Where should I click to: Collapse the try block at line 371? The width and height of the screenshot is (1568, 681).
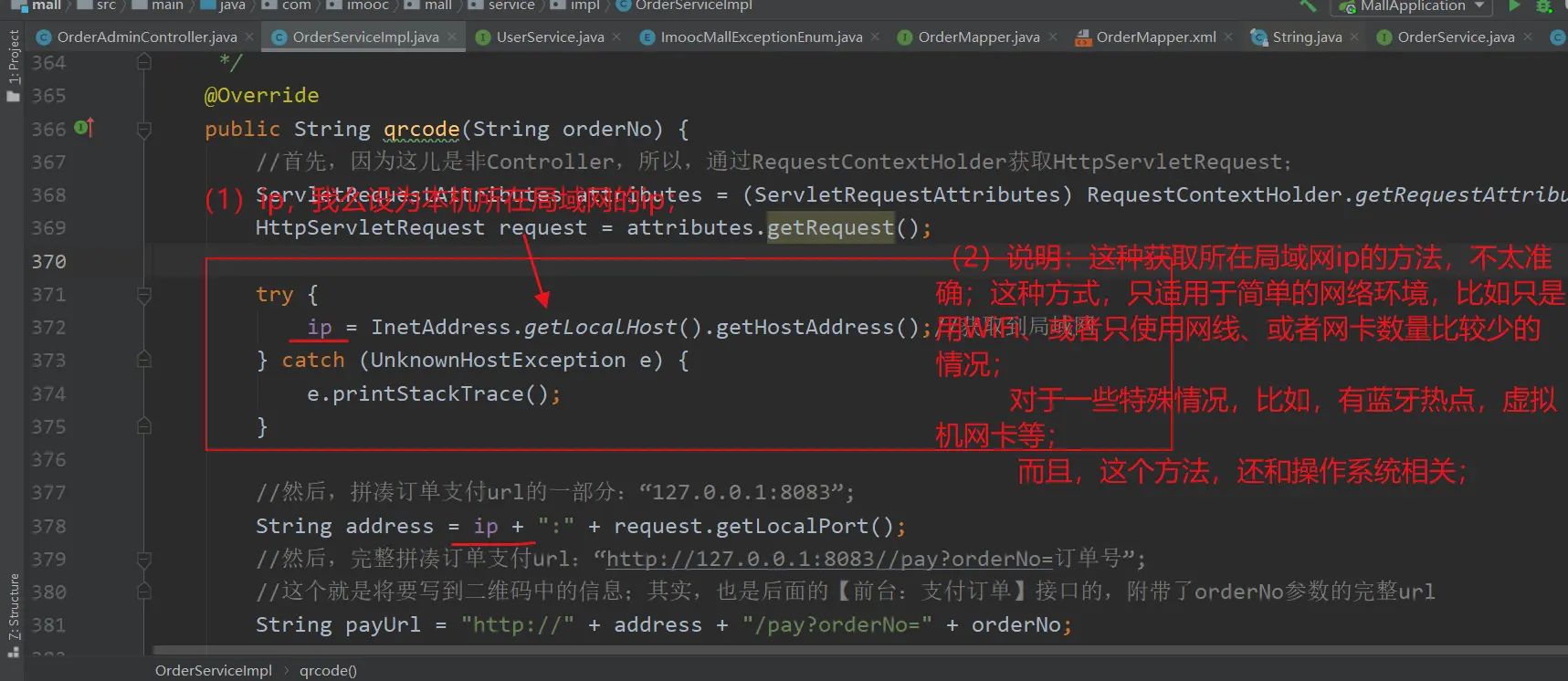click(144, 295)
